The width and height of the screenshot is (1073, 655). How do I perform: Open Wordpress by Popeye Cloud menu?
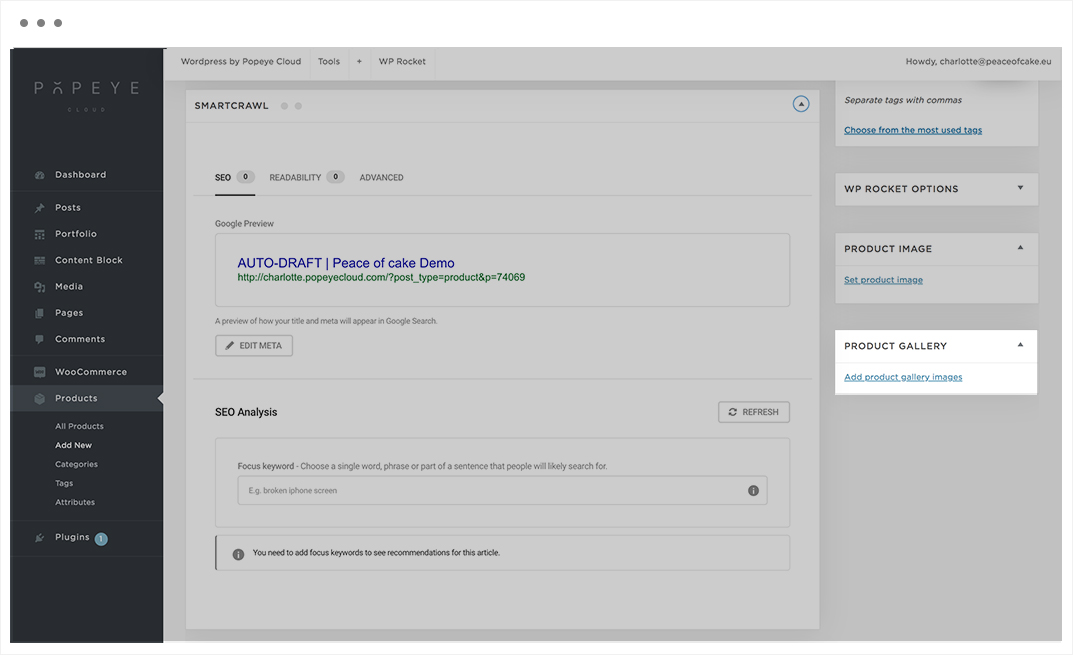241,62
